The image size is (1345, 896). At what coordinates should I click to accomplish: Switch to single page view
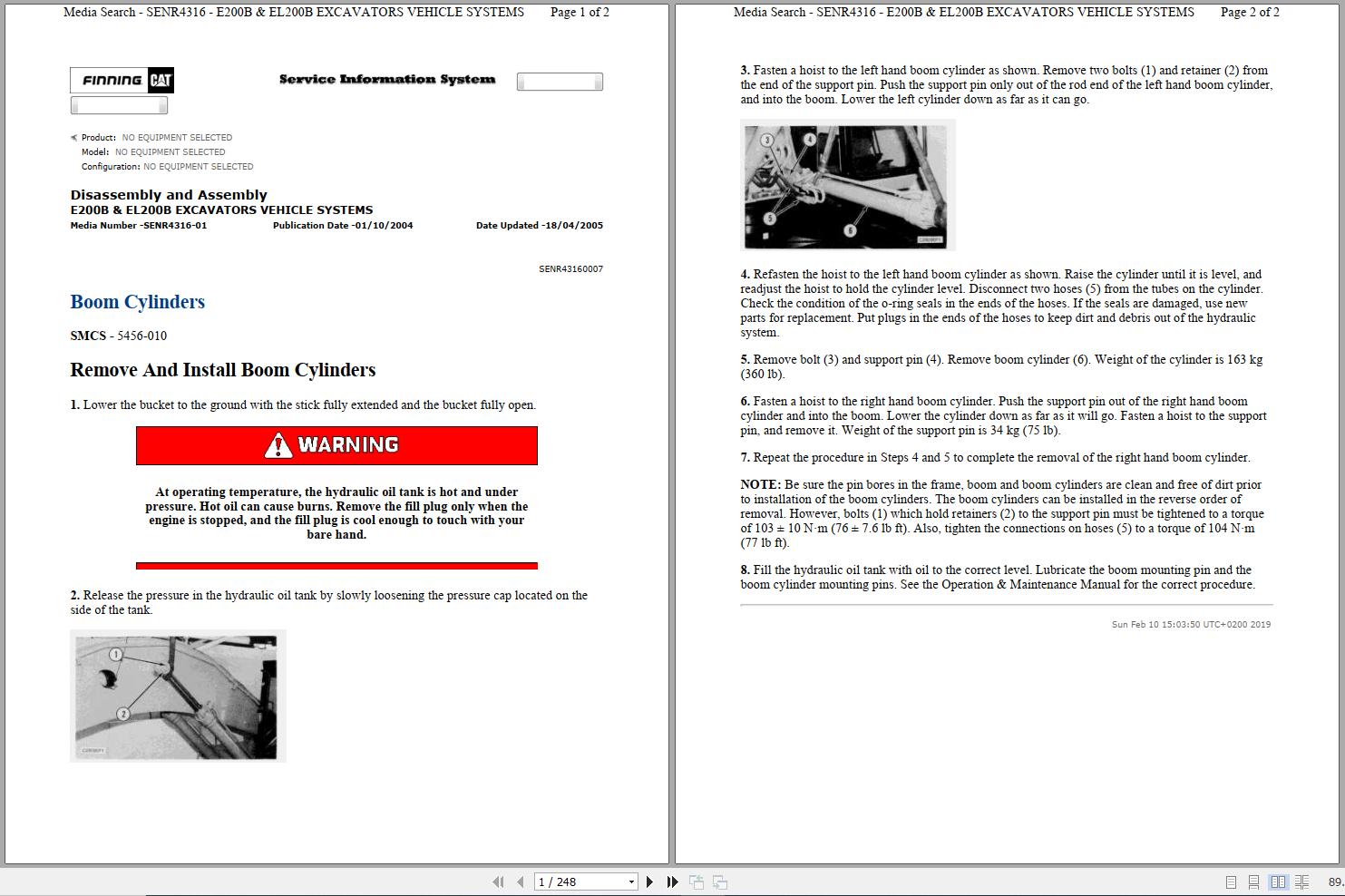click(x=1232, y=881)
